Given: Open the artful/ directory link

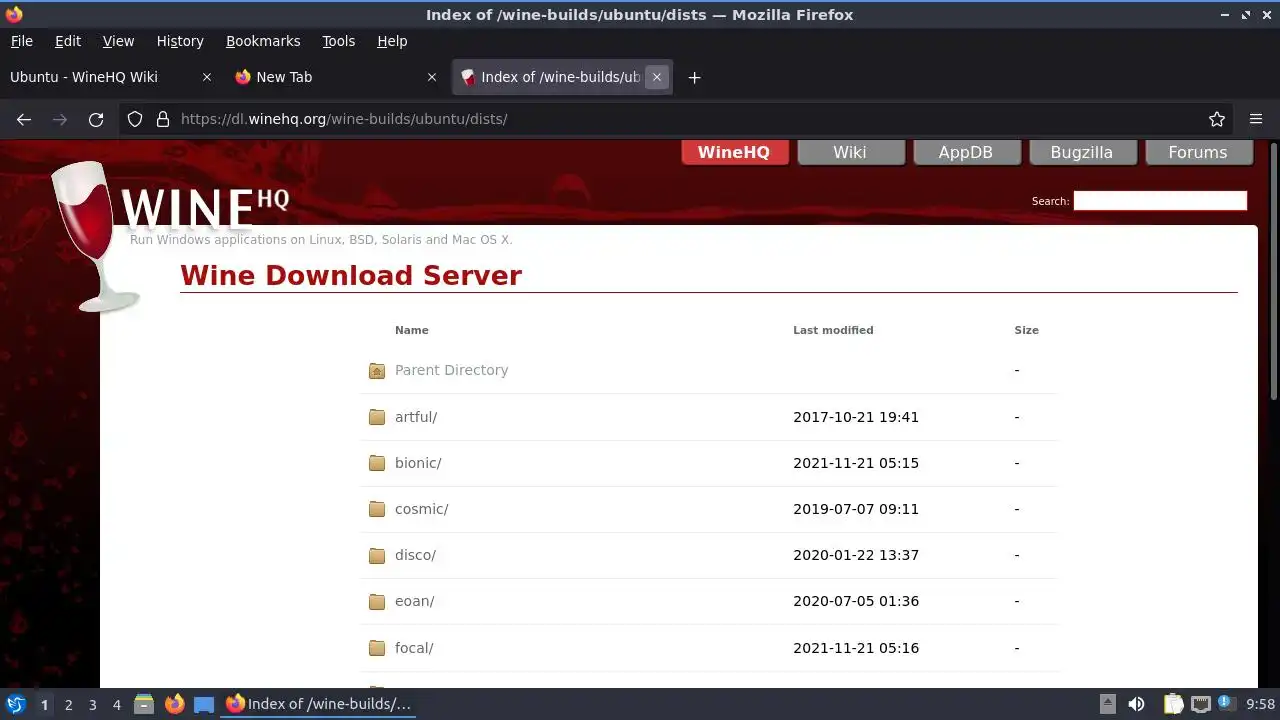Looking at the screenshot, I should (416, 417).
